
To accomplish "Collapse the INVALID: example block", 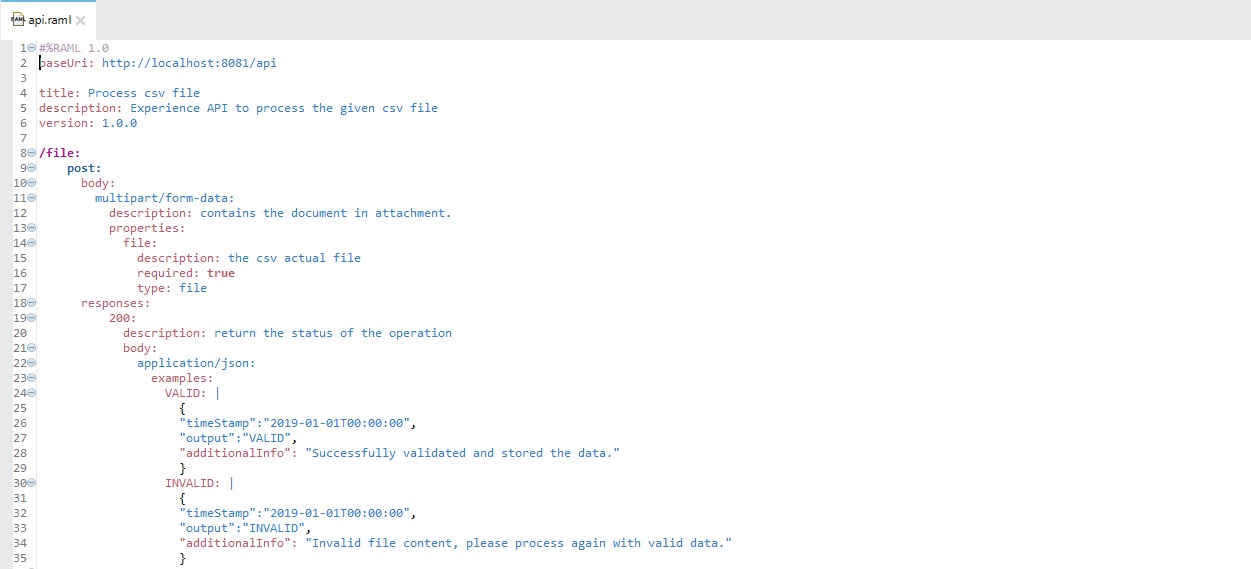I will coord(32,483).
